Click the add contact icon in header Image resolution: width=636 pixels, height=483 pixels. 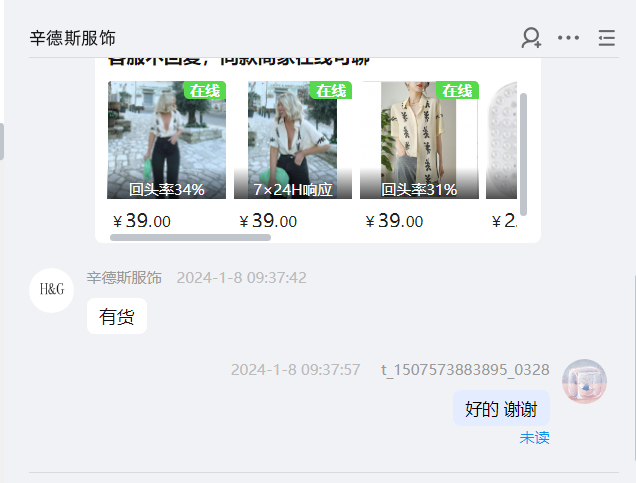[x=531, y=38]
